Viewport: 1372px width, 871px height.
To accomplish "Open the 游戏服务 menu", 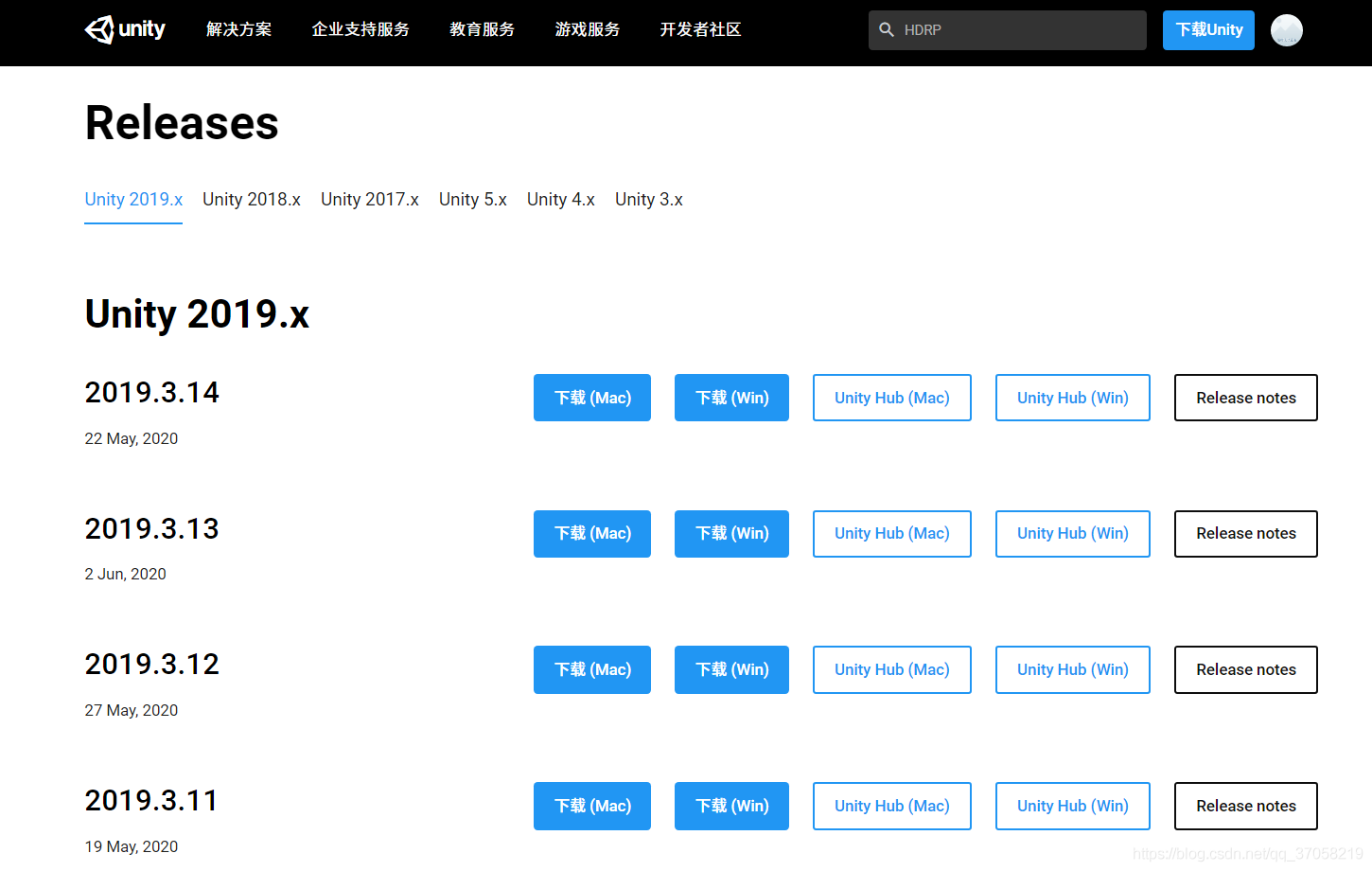I will pyautogui.click(x=588, y=29).
